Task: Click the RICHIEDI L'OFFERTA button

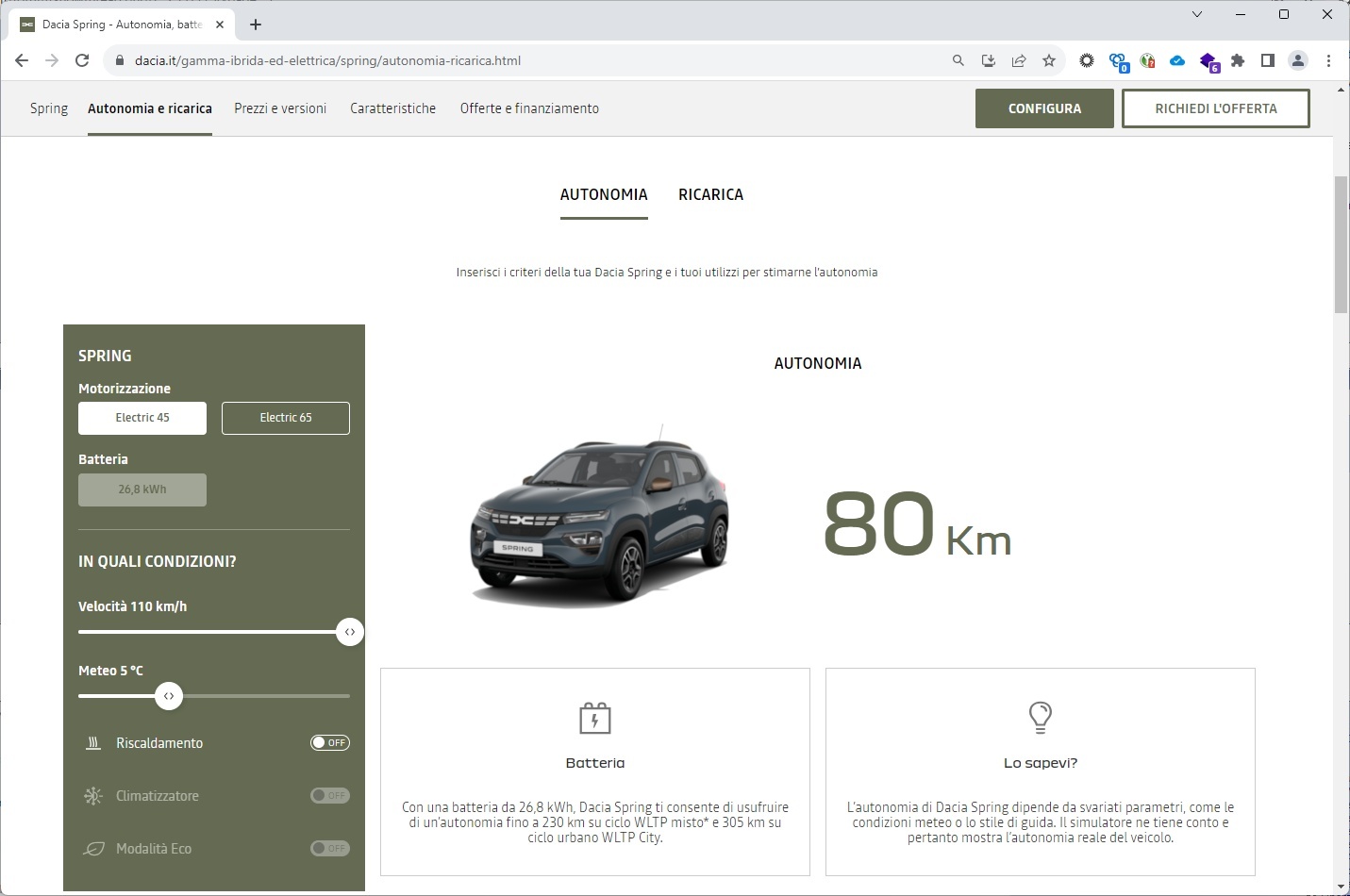Action: [x=1216, y=108]
